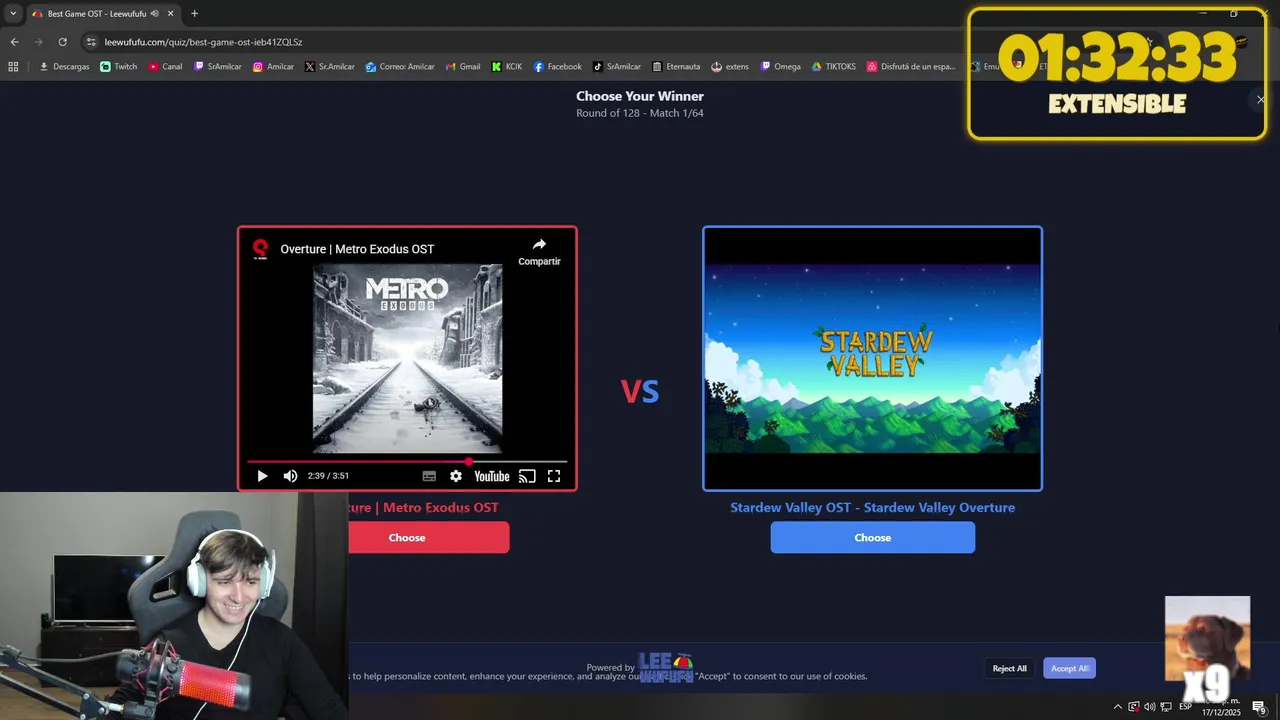
Task: Open the TIKTOKS bookmark
Action: click(834, 67)
